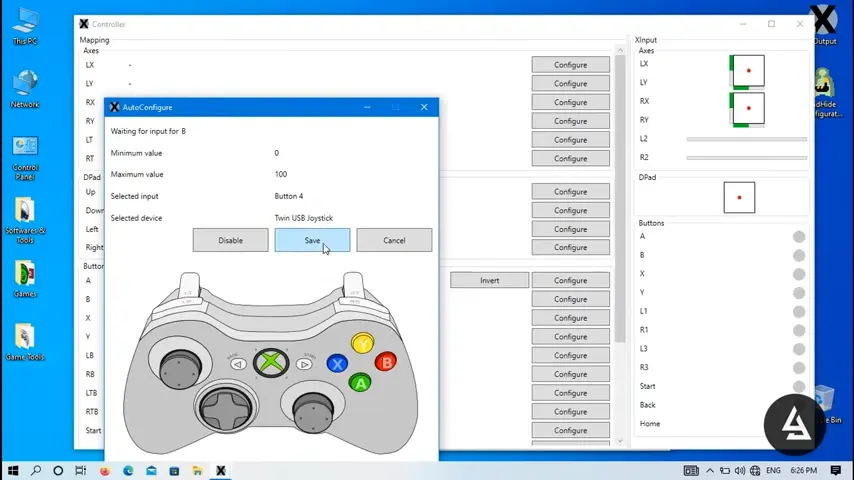Configure the X button mapping
Screen dimensions: 854x480
[x=570, y=318]
